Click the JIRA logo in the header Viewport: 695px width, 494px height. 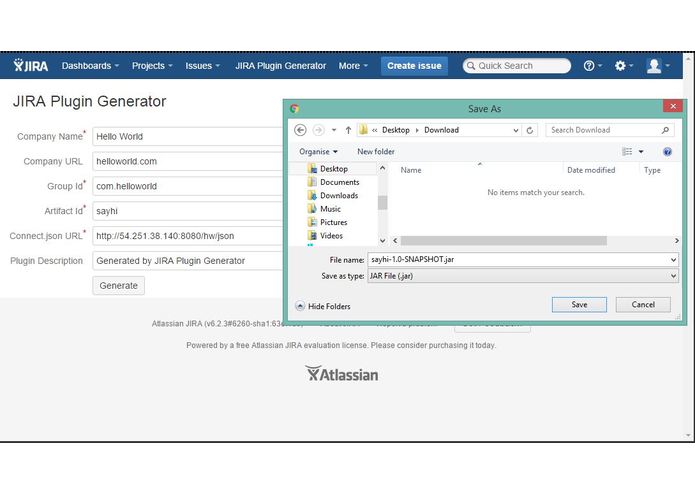[31, 66]
